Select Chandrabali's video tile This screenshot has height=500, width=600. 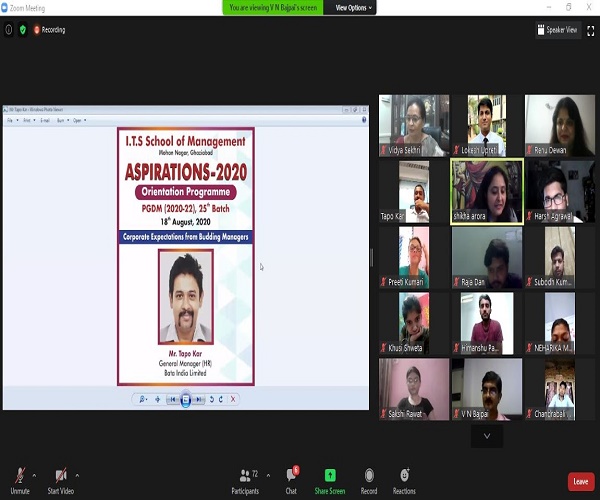[560, 389]
